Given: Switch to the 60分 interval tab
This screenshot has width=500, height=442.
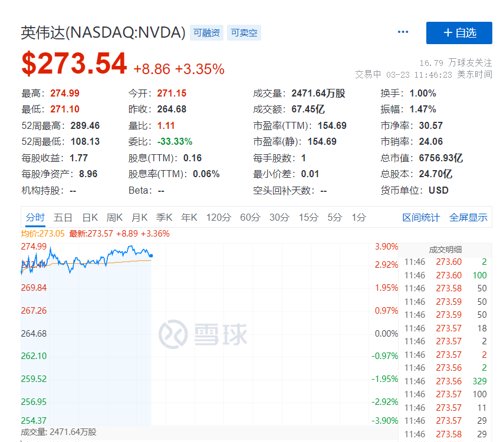Looking at the screenshot, I should click(250, 218).
